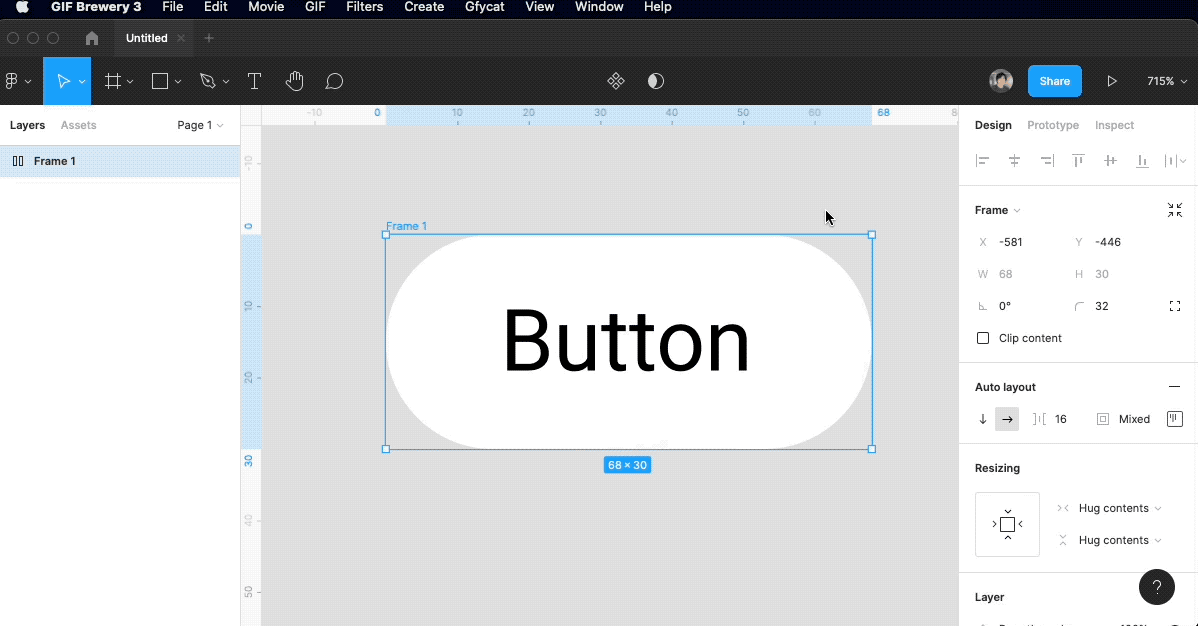Click the Components icon in toolbar

coord(616,81)
